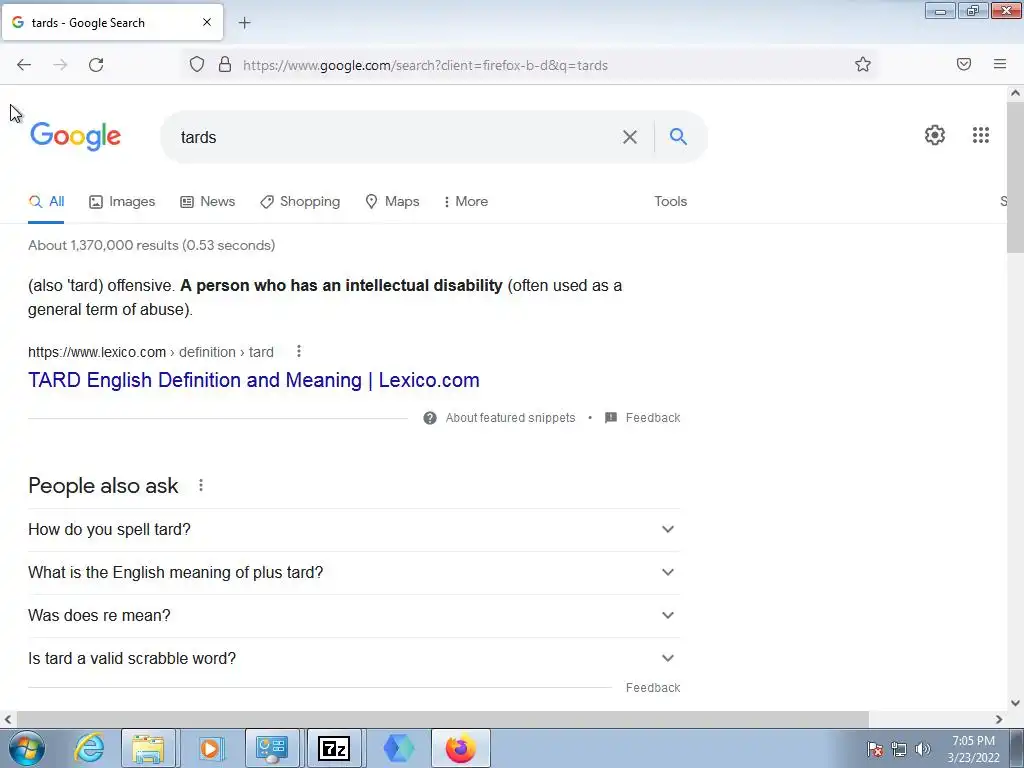This screenshot has width=1024, height=768.
Task: Click 'About featured snippets' link
Action: 510,418
